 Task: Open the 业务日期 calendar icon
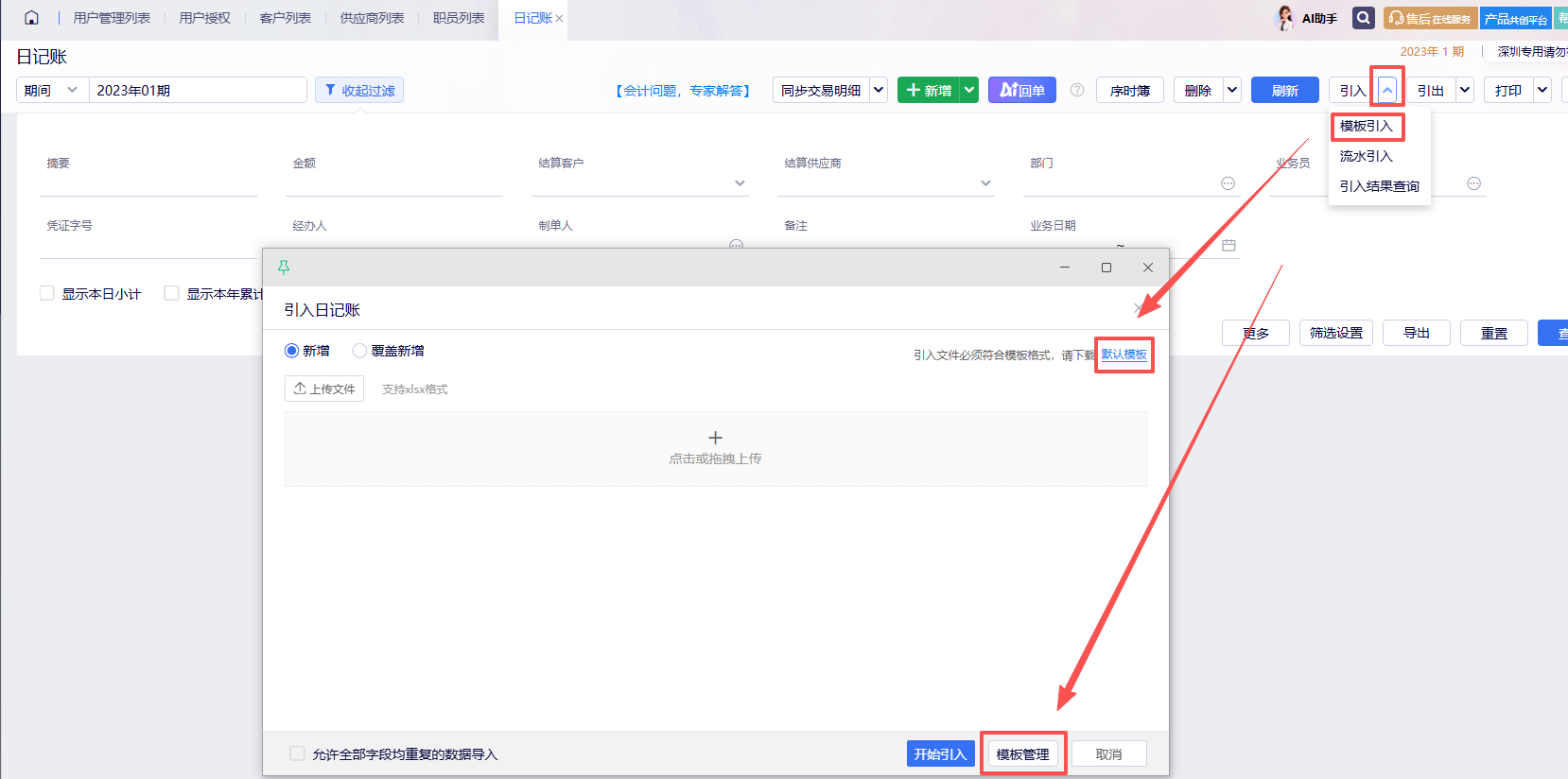pos(1228,246)
